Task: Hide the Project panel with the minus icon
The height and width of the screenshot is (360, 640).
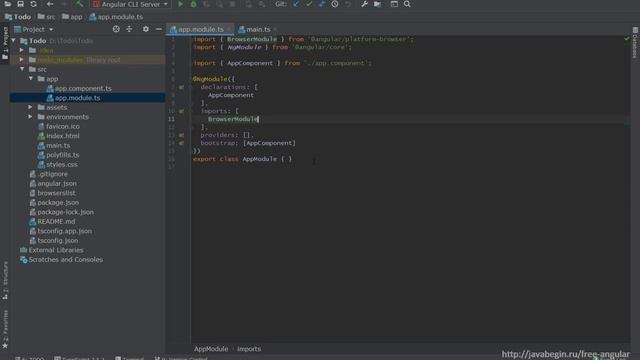Action: point(158,29)
